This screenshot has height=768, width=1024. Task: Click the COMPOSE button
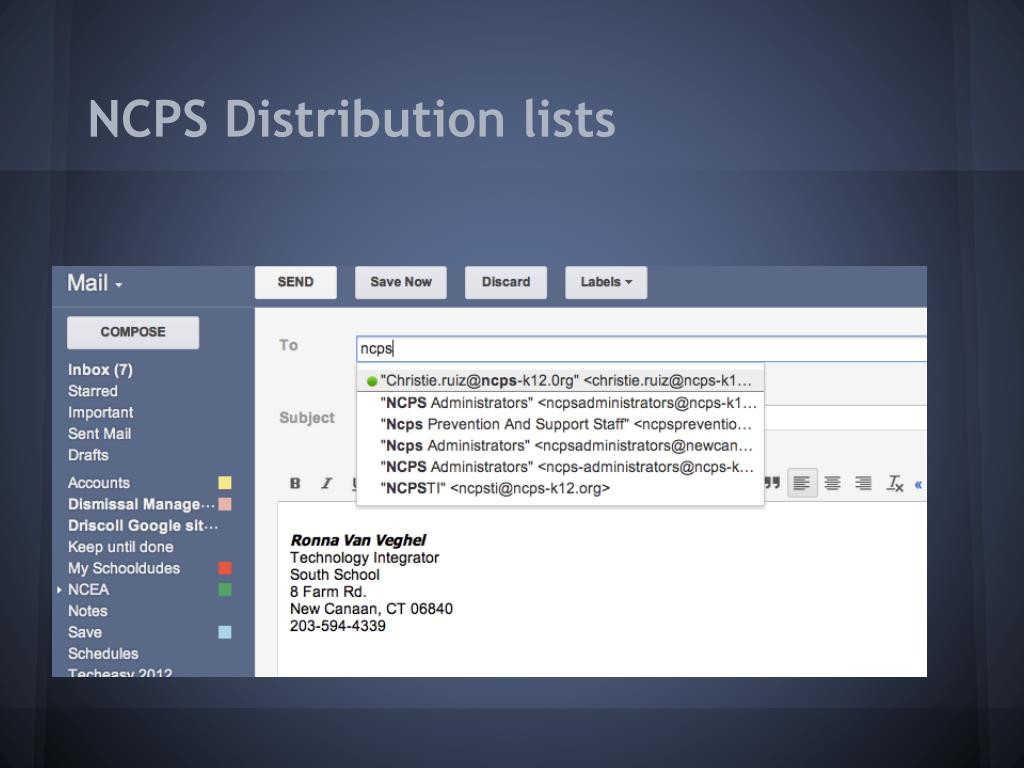pyautogui.click(x=133, y=332)
